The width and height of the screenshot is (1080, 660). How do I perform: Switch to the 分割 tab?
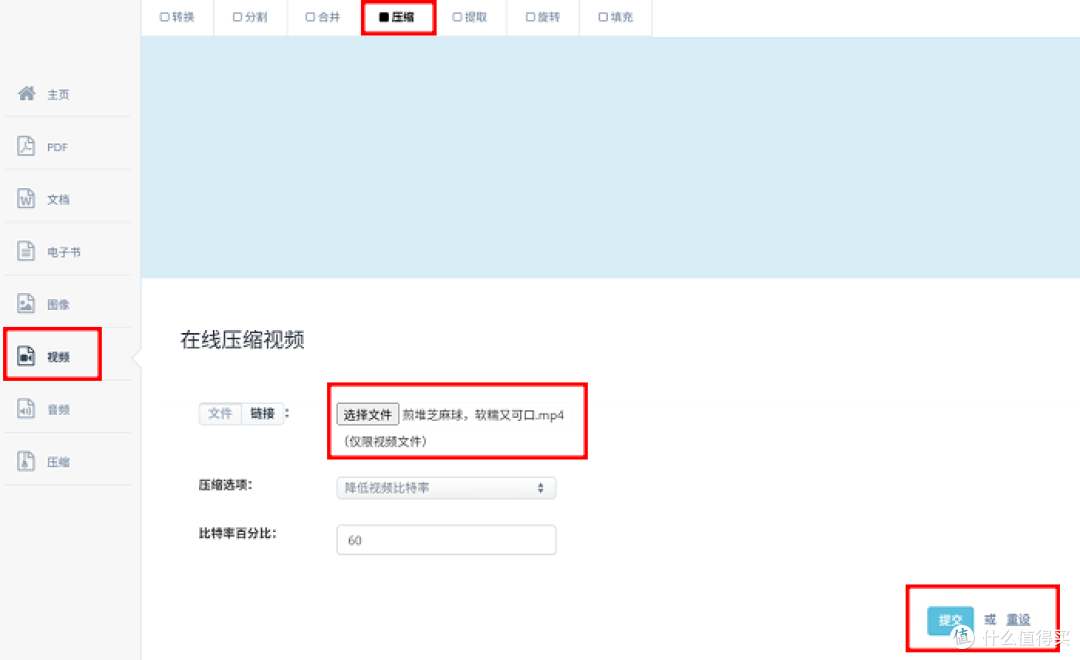tap(250, 17)
